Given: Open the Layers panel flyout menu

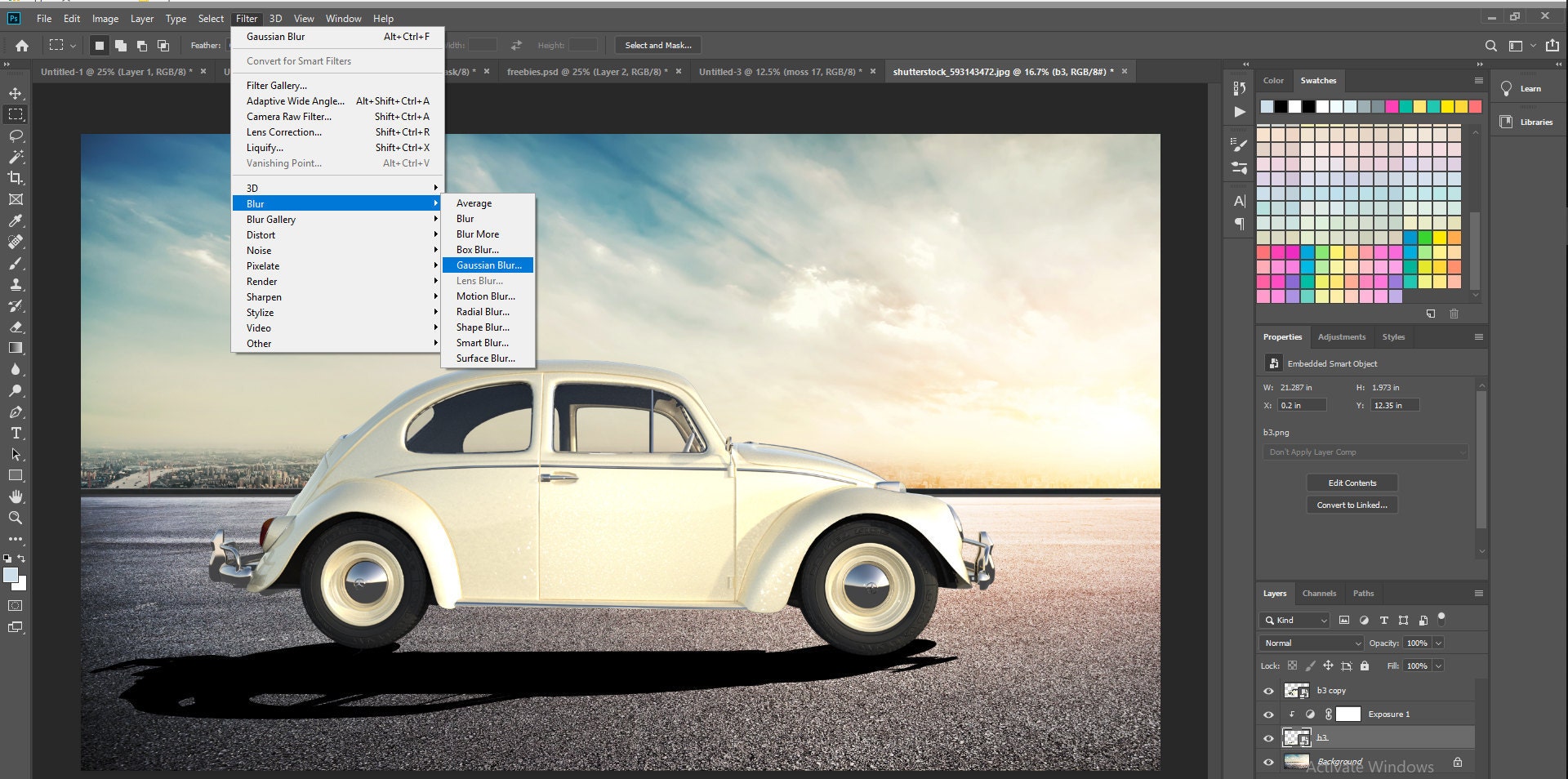Looking at the screenshot, I should [x=1478, y=593].
